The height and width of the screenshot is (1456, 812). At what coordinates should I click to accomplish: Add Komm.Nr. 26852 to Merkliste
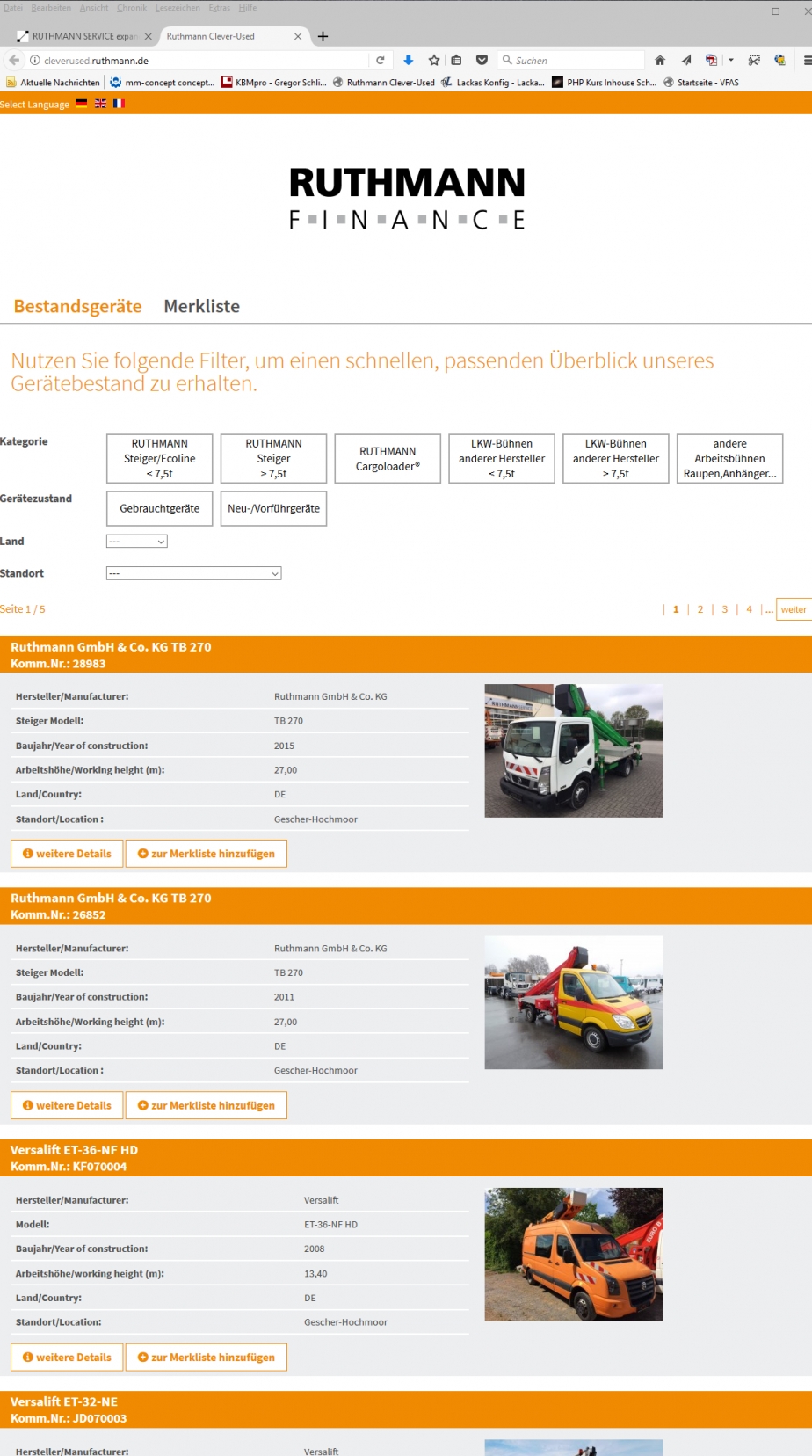pyautogui.click(x=207, y=1105)
